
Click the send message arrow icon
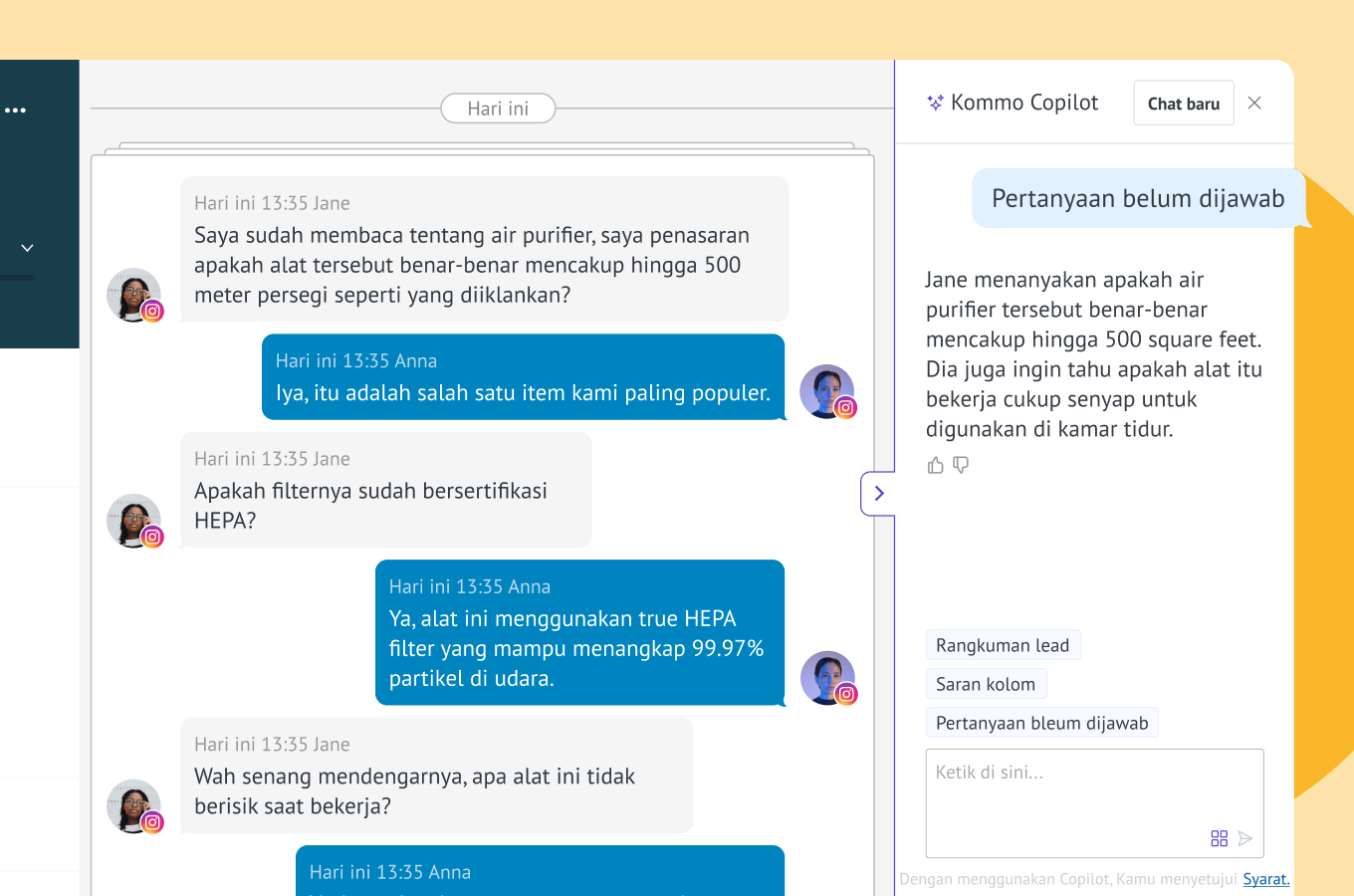pyautogui.click(x=1244, y=838)
